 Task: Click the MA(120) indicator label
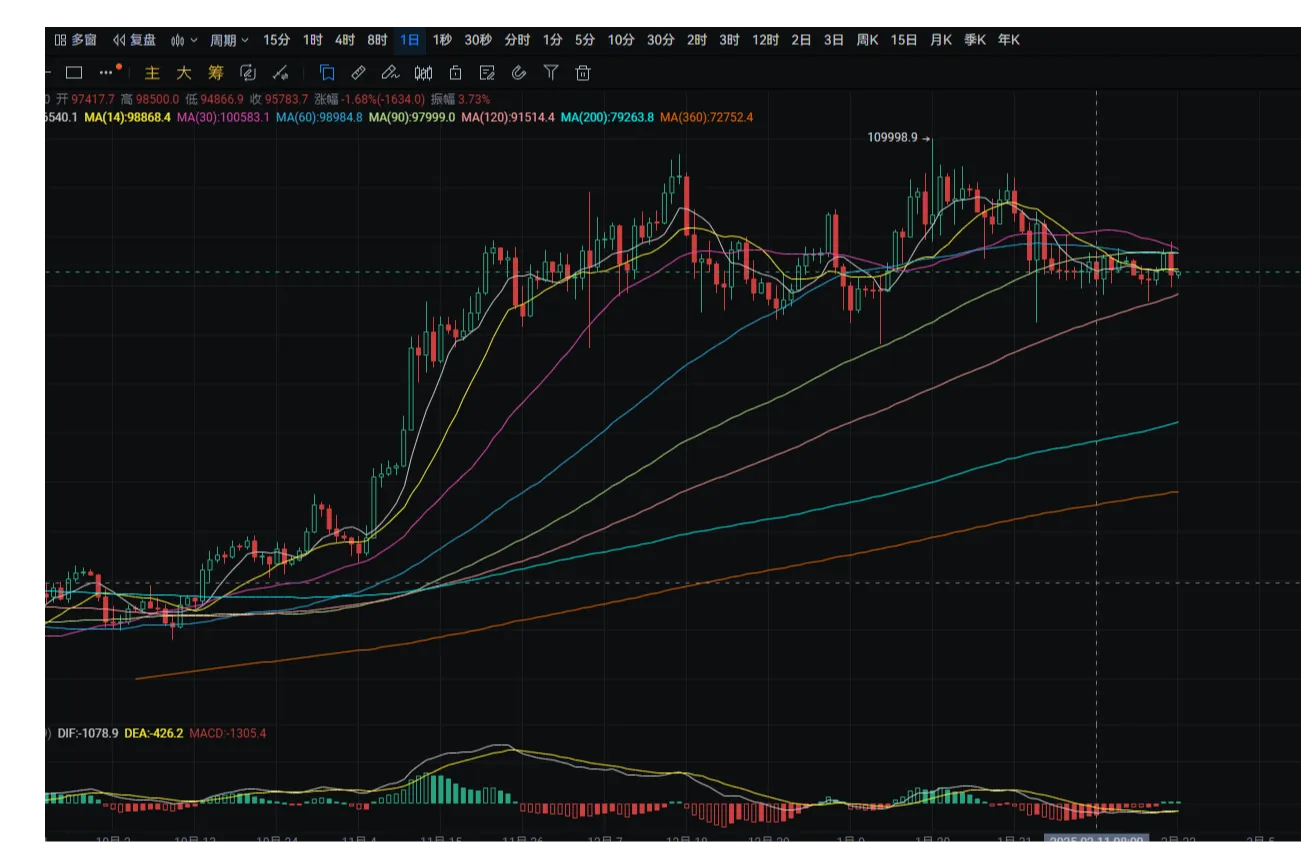pos(508,117)
